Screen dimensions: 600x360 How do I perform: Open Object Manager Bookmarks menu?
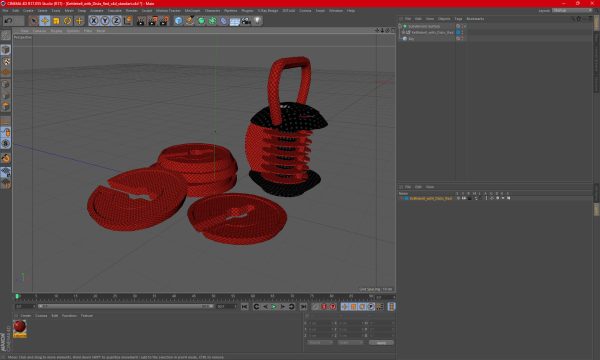475,19
